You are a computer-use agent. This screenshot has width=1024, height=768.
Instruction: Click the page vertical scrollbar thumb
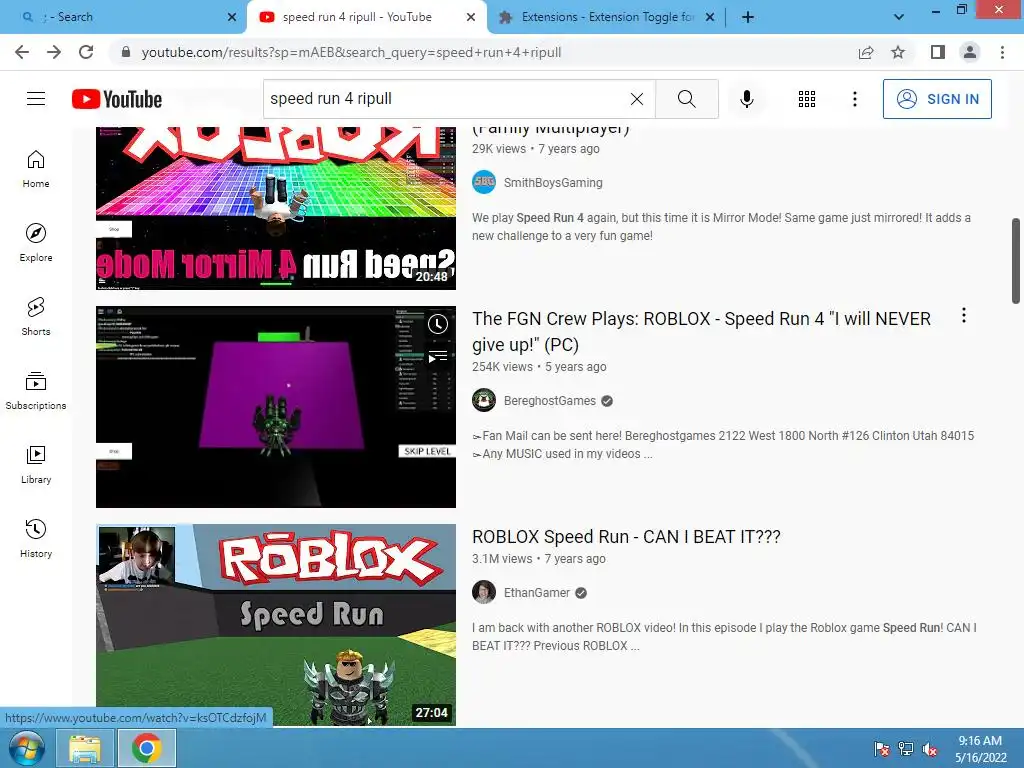[x=1016, y=261]
